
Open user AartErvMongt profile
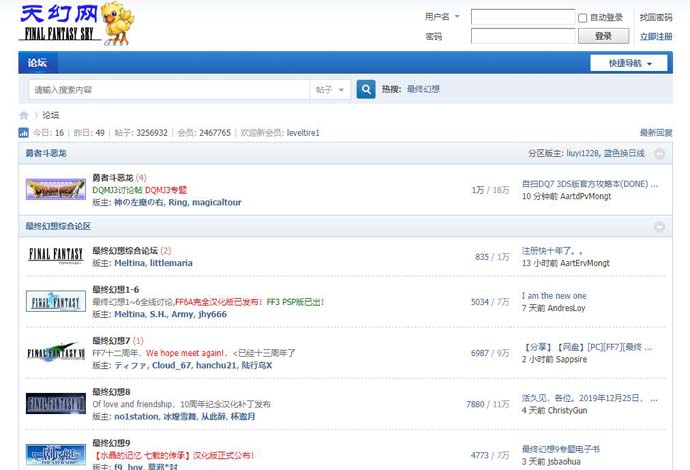pyautogui.click(x=585, y=263)
